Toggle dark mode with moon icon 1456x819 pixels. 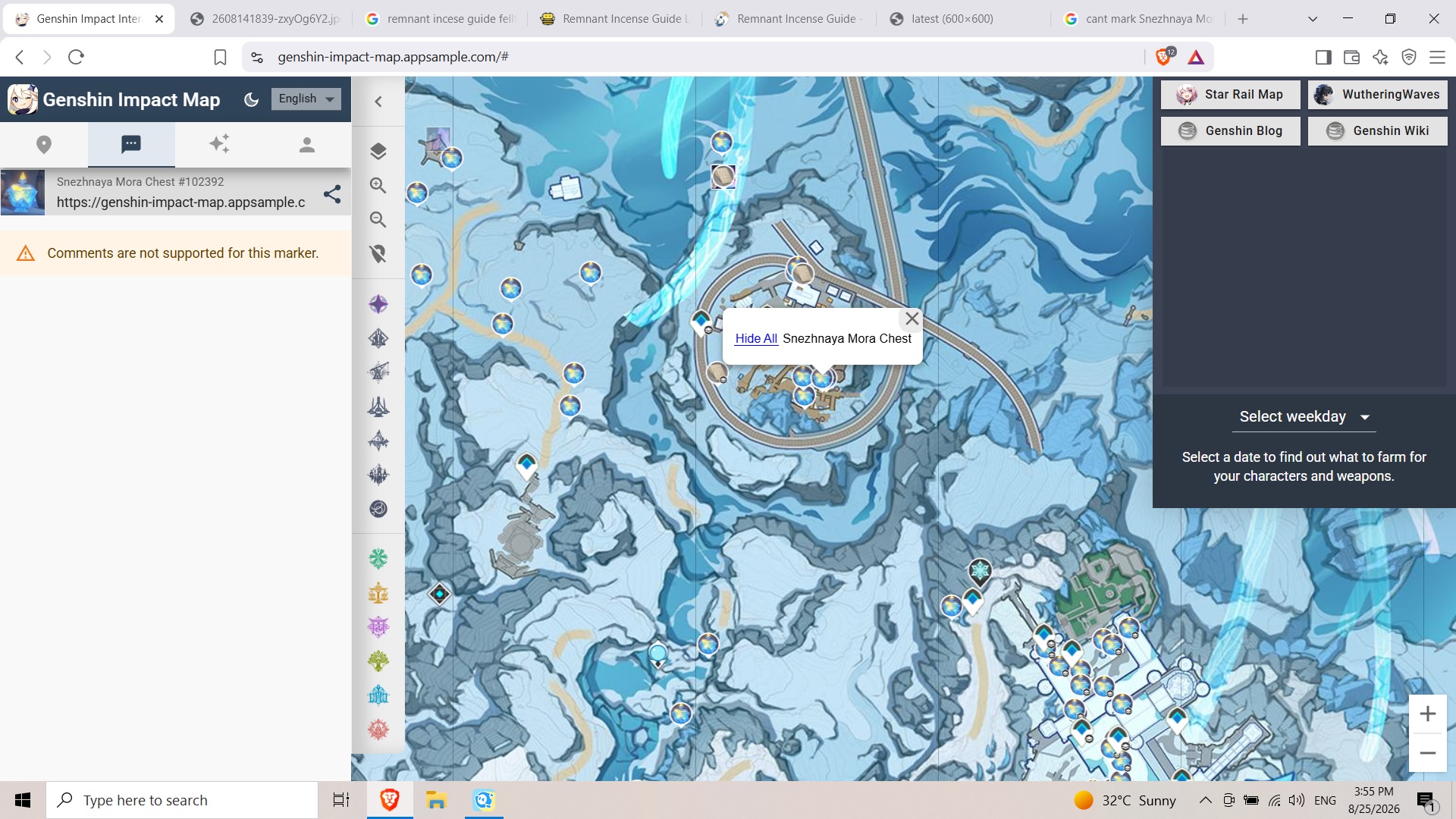[252, 99]
